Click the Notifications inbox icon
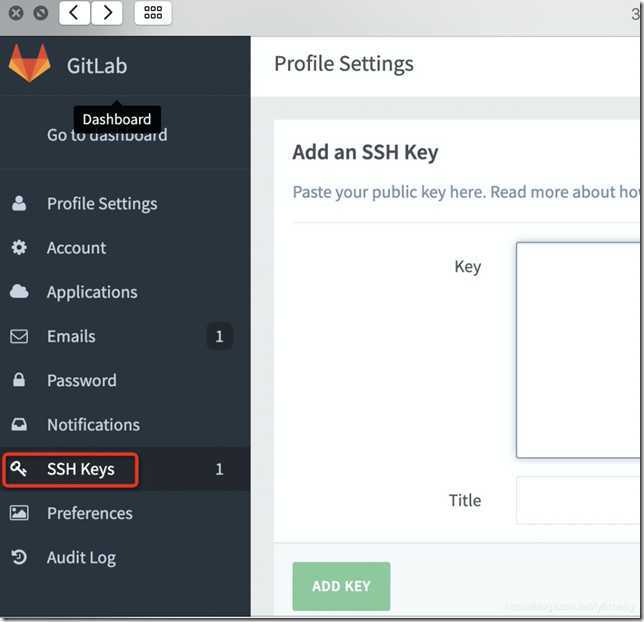This screenshot has height=622, width=644. pos(19,424)
